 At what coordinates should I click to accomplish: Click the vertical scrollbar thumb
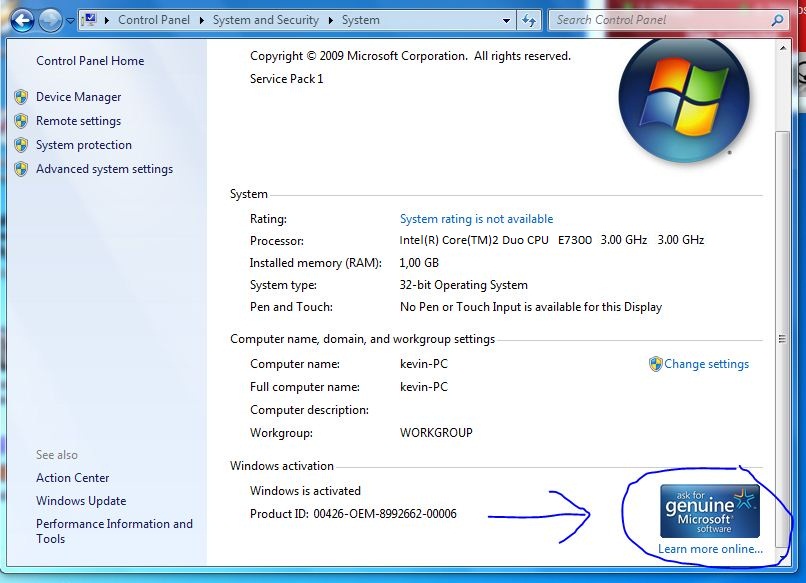click(x=782, y=339)
